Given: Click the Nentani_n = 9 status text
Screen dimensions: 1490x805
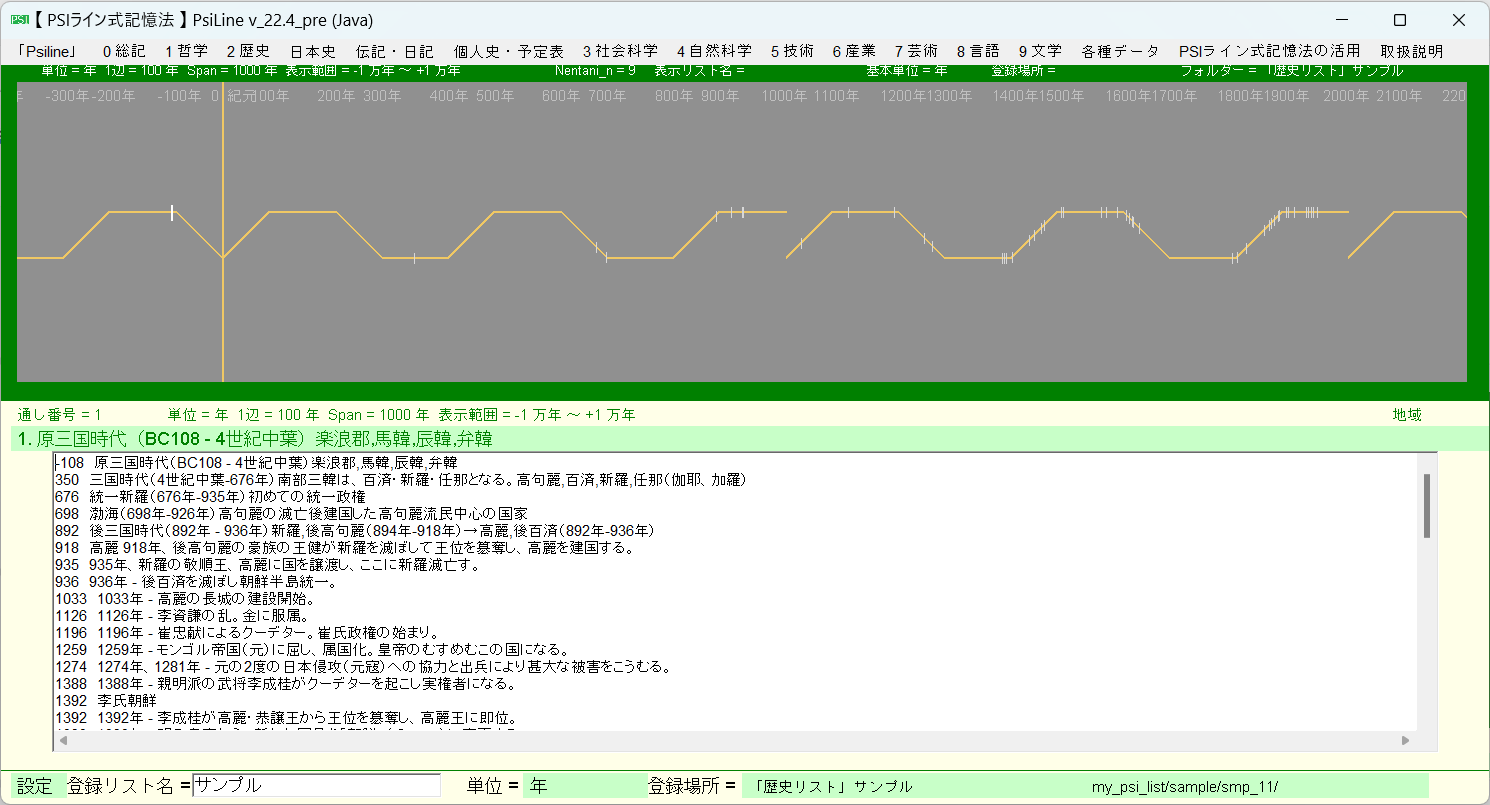Looking at the screenshot, I should tap(595, 71).
